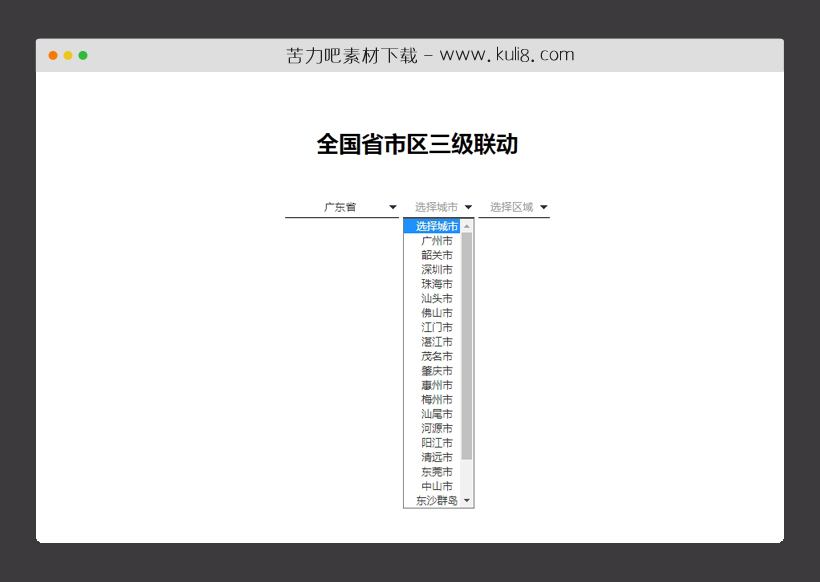Click the scrollbar up arrow

(468, 226)
